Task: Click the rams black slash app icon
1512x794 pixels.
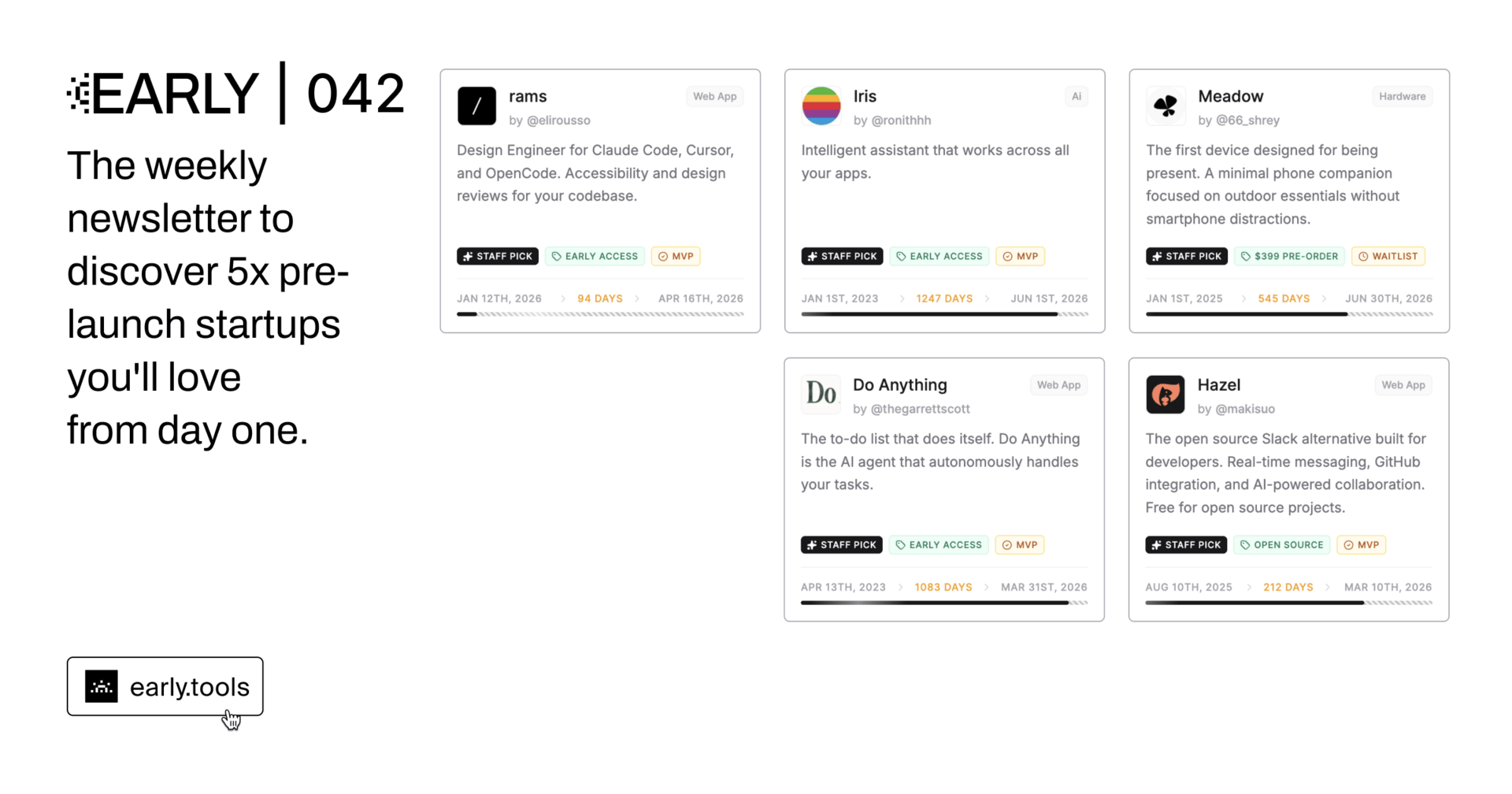Action: tap(476, 106)
